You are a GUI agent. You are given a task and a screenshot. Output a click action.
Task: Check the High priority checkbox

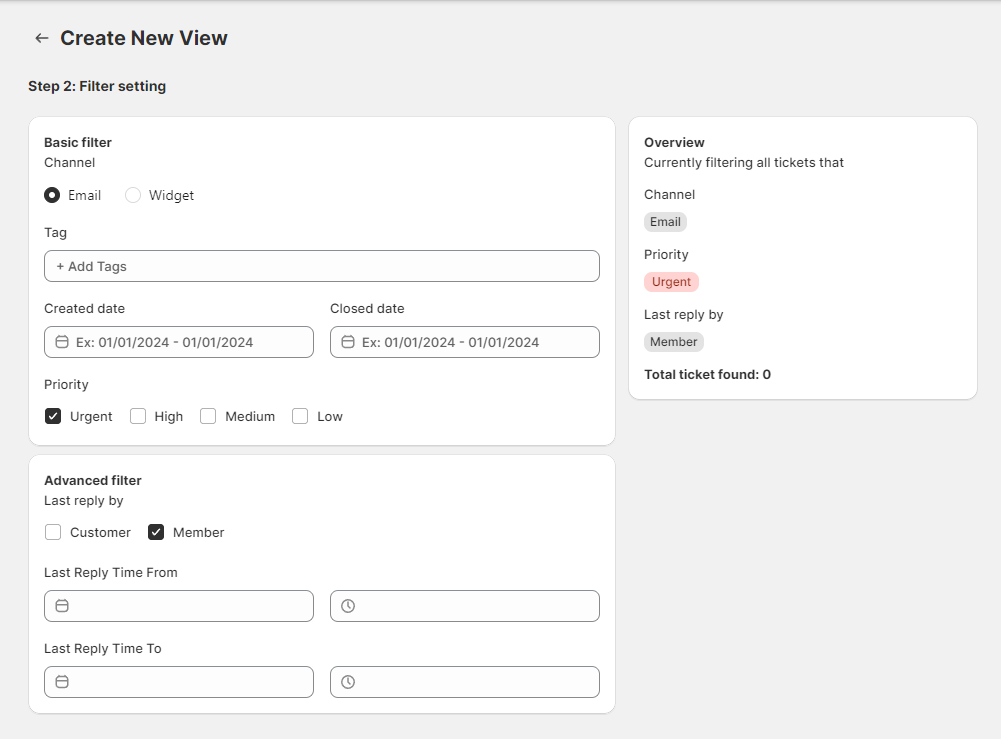pos(138,416)
